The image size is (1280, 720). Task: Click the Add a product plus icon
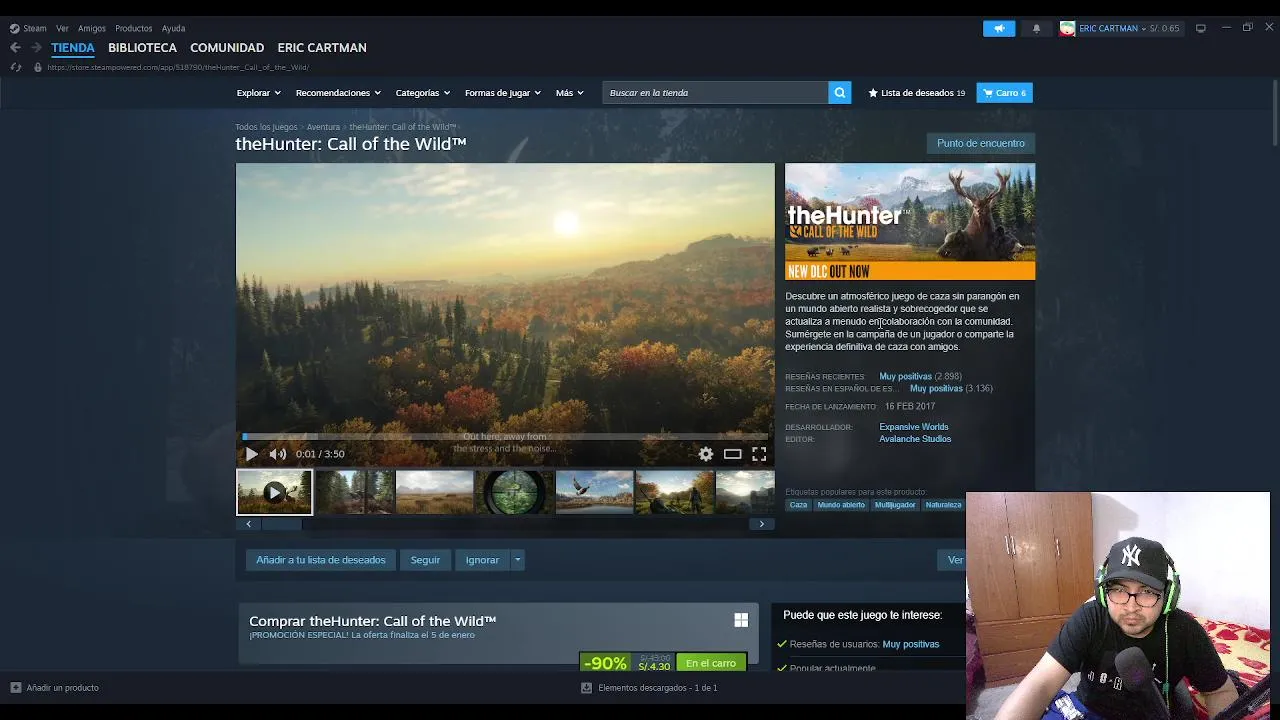tap(15, 688)
